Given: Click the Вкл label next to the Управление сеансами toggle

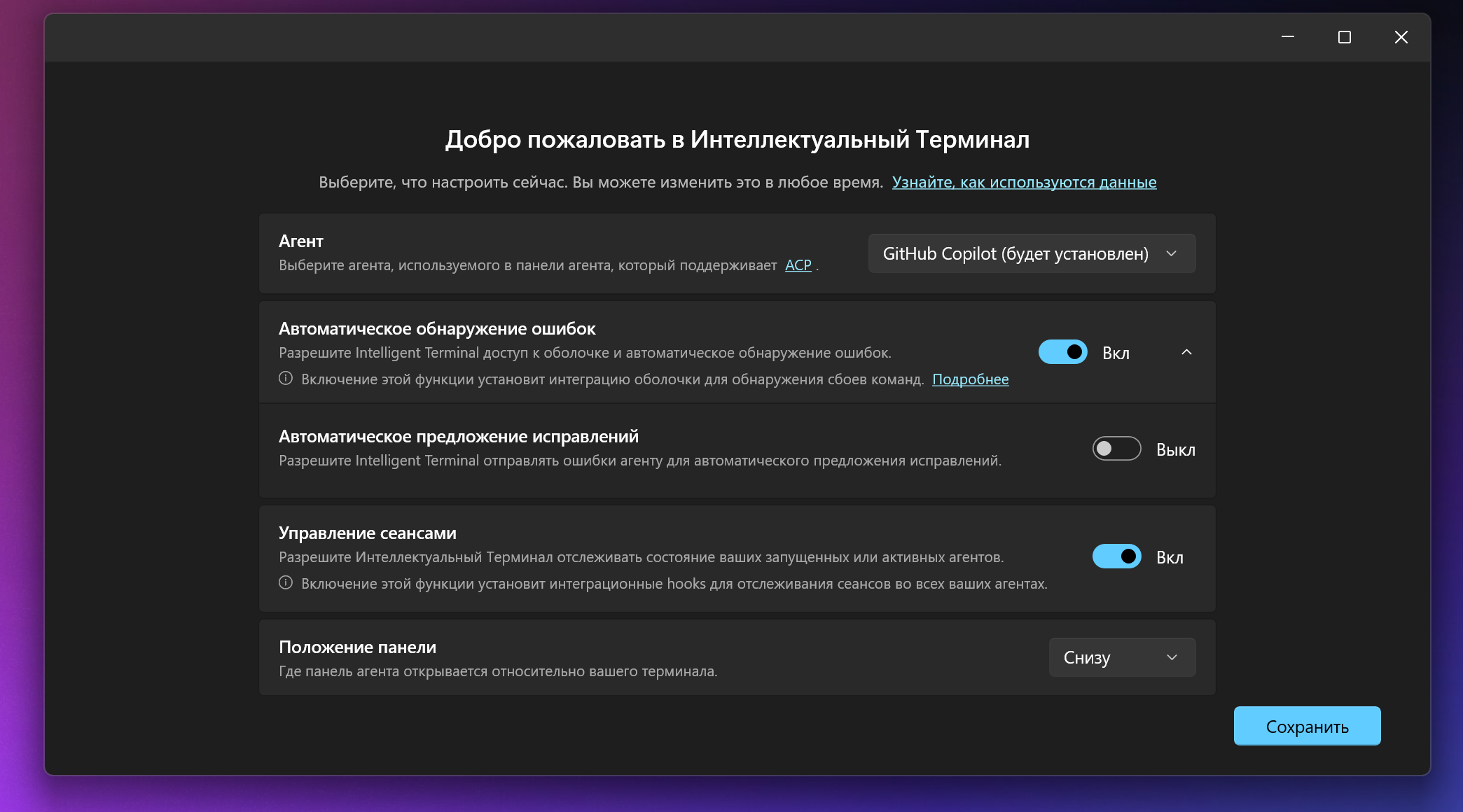Looking at the screenshot, I should tap(1170, 557).
